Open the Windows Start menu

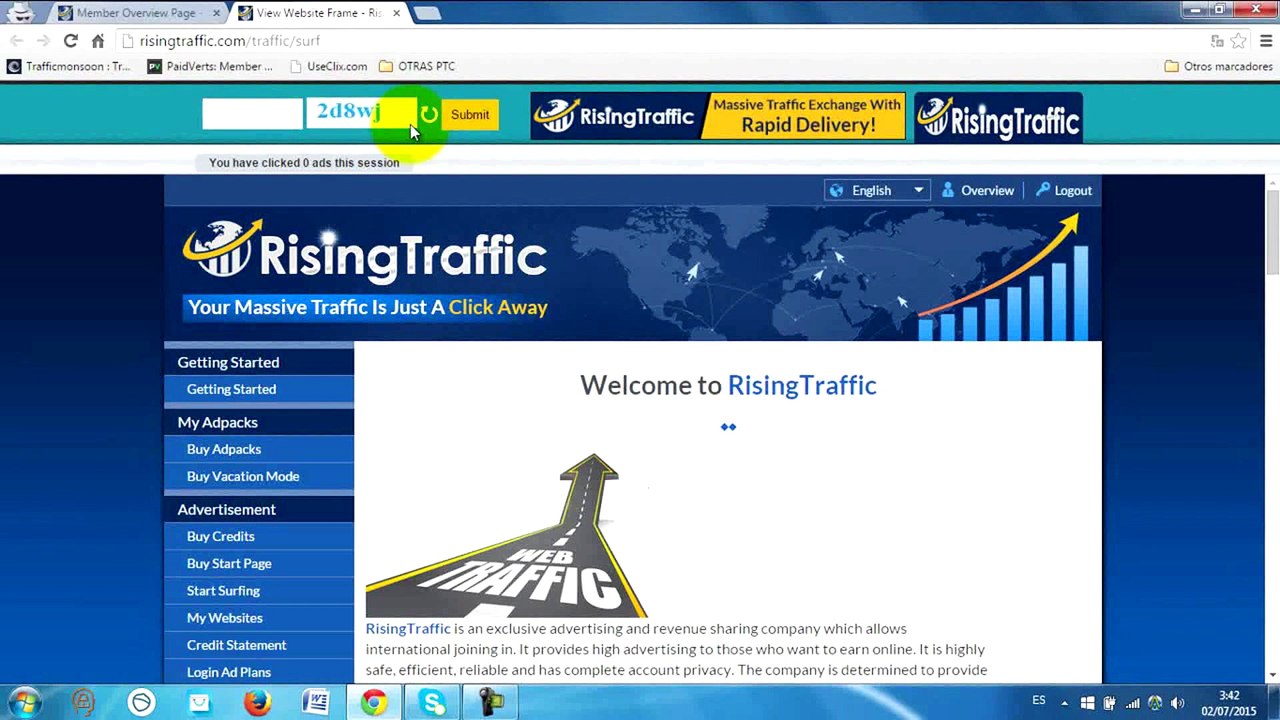tap(24, 702)
